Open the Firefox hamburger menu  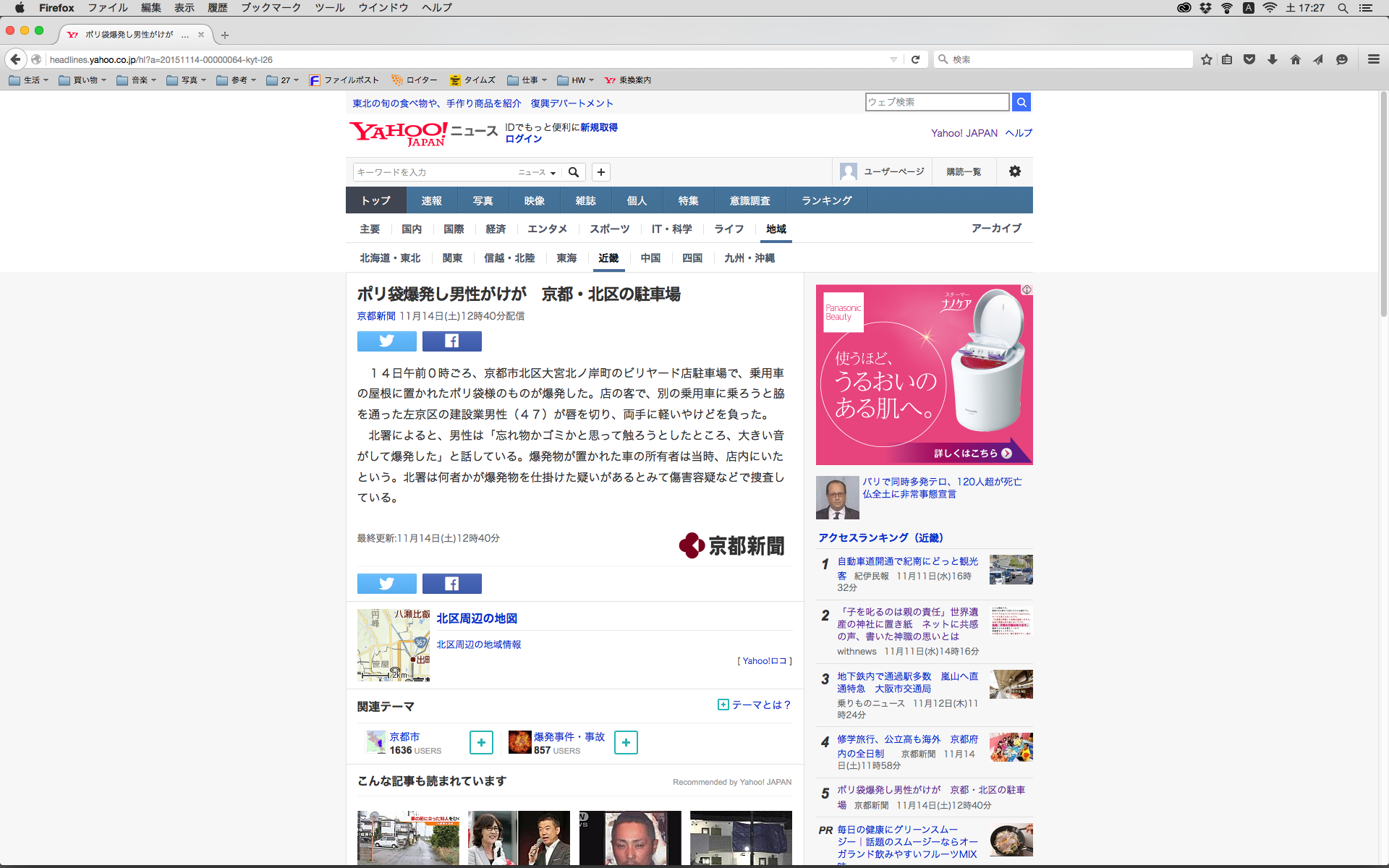[1373, 59]
